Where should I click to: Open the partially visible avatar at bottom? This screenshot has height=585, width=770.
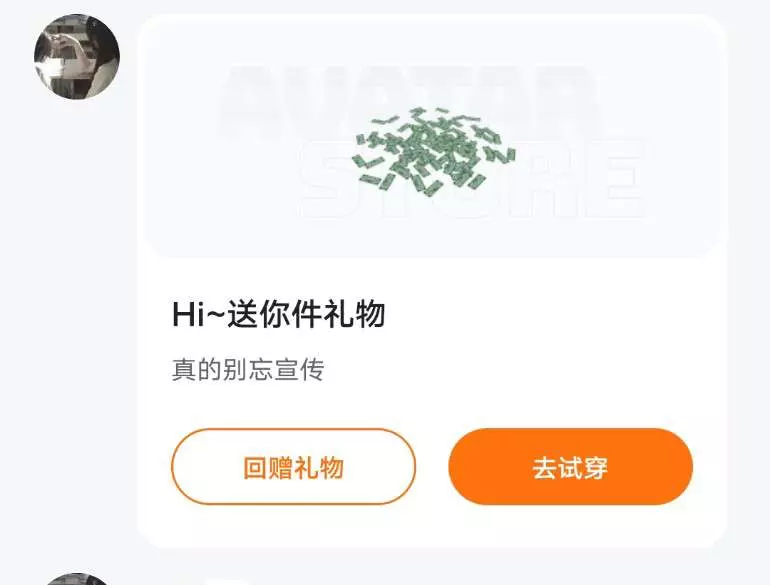[77, 579]
